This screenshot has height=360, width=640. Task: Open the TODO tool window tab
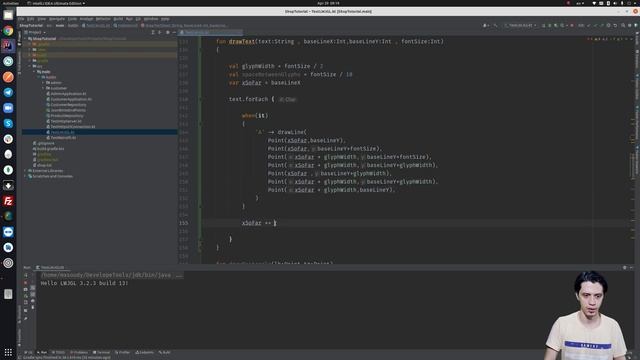pos(59,352)
